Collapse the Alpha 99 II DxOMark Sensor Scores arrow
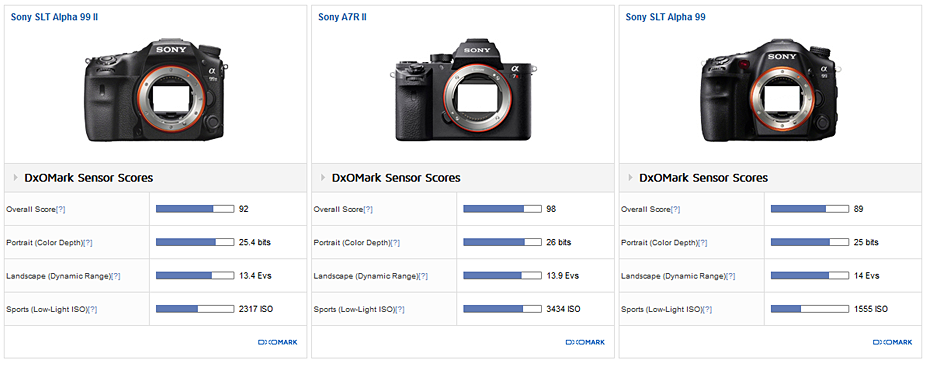 [15, 177]
